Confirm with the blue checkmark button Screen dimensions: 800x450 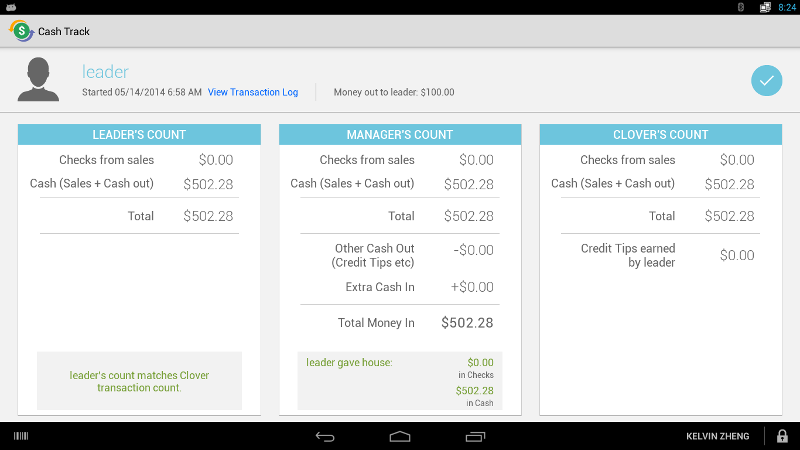coord(766,81)
